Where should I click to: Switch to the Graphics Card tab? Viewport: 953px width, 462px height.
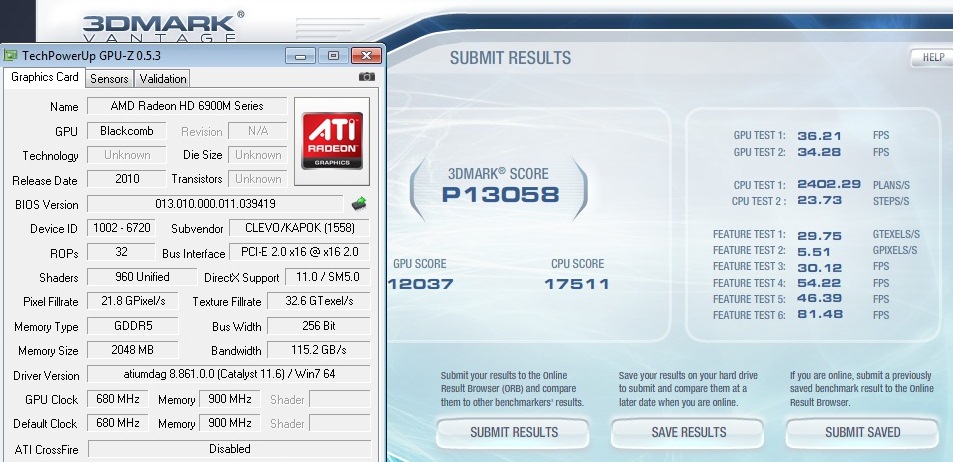coord(44,77)
